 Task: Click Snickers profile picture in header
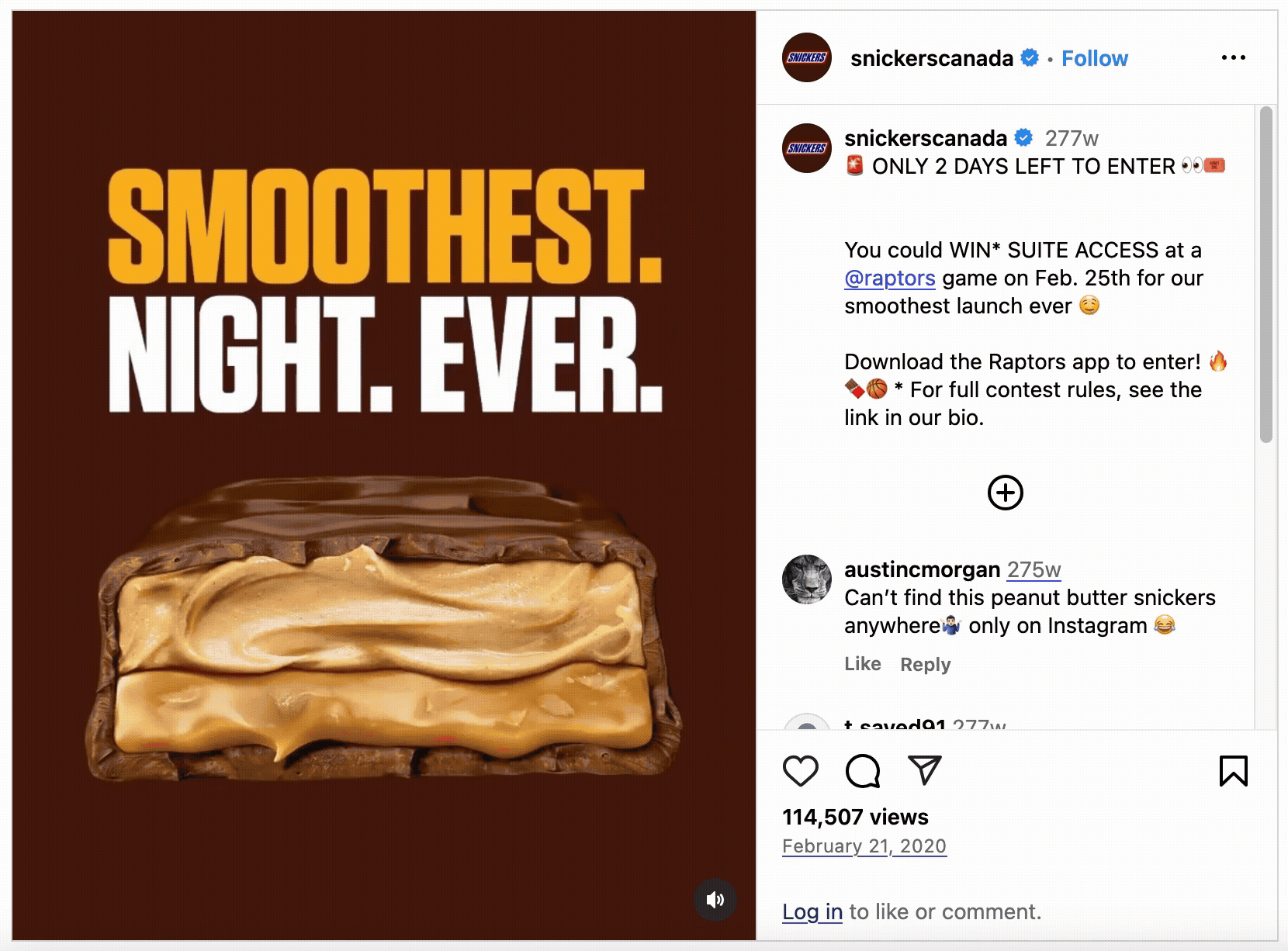(x=807, y=58)
